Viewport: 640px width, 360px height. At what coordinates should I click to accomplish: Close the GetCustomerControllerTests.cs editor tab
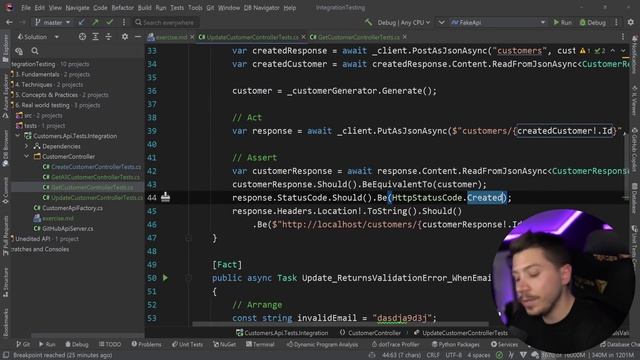tap(404, 37)
